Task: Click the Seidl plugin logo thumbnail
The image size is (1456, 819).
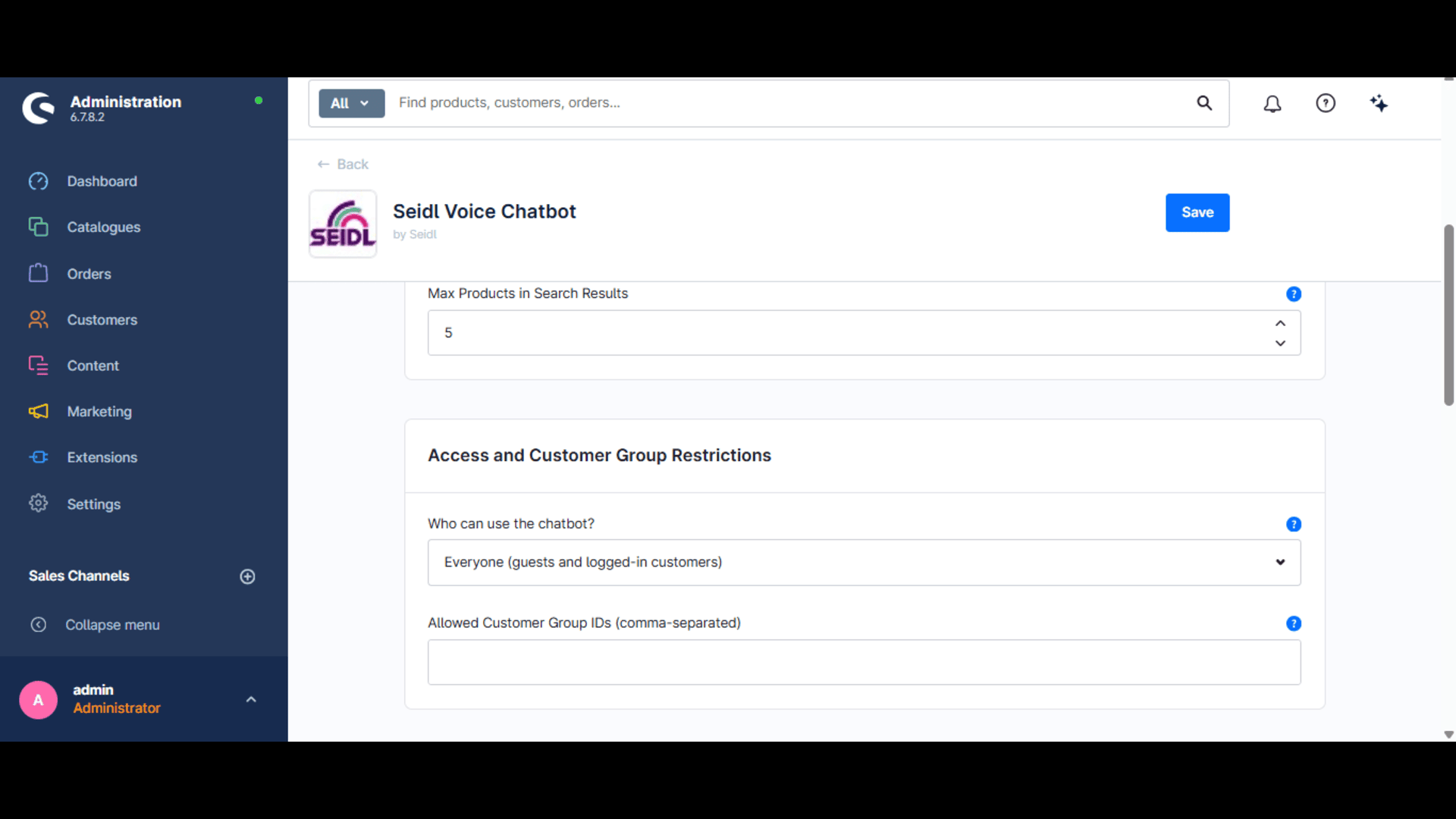Action: [x=343, y=224]
